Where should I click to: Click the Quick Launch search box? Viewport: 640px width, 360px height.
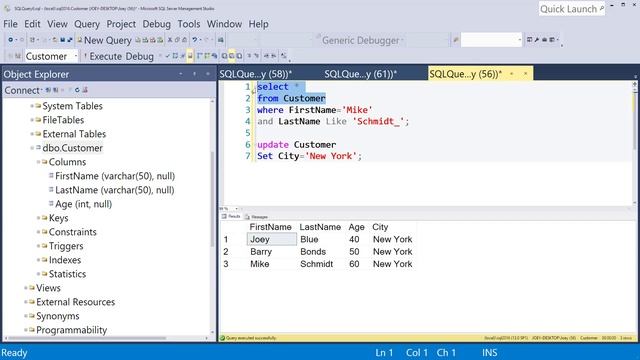572,9
